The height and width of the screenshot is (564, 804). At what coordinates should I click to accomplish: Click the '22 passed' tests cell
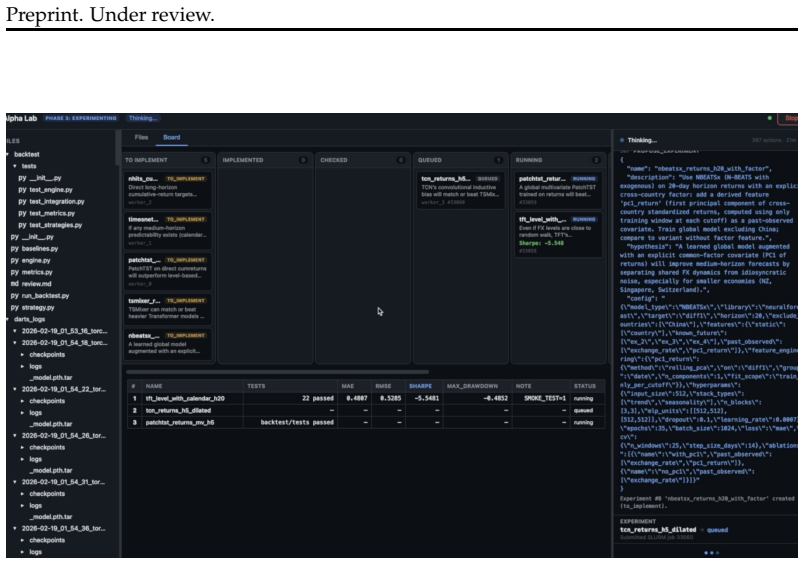tap(318, 398)
